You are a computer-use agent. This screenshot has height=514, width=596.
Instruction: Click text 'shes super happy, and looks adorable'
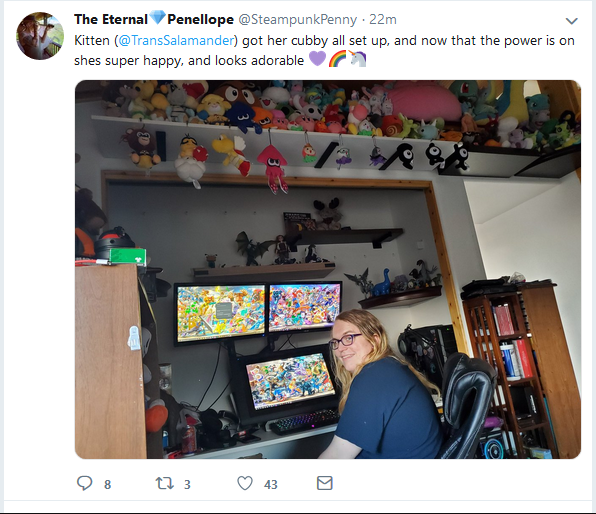[x=189, y=60]
